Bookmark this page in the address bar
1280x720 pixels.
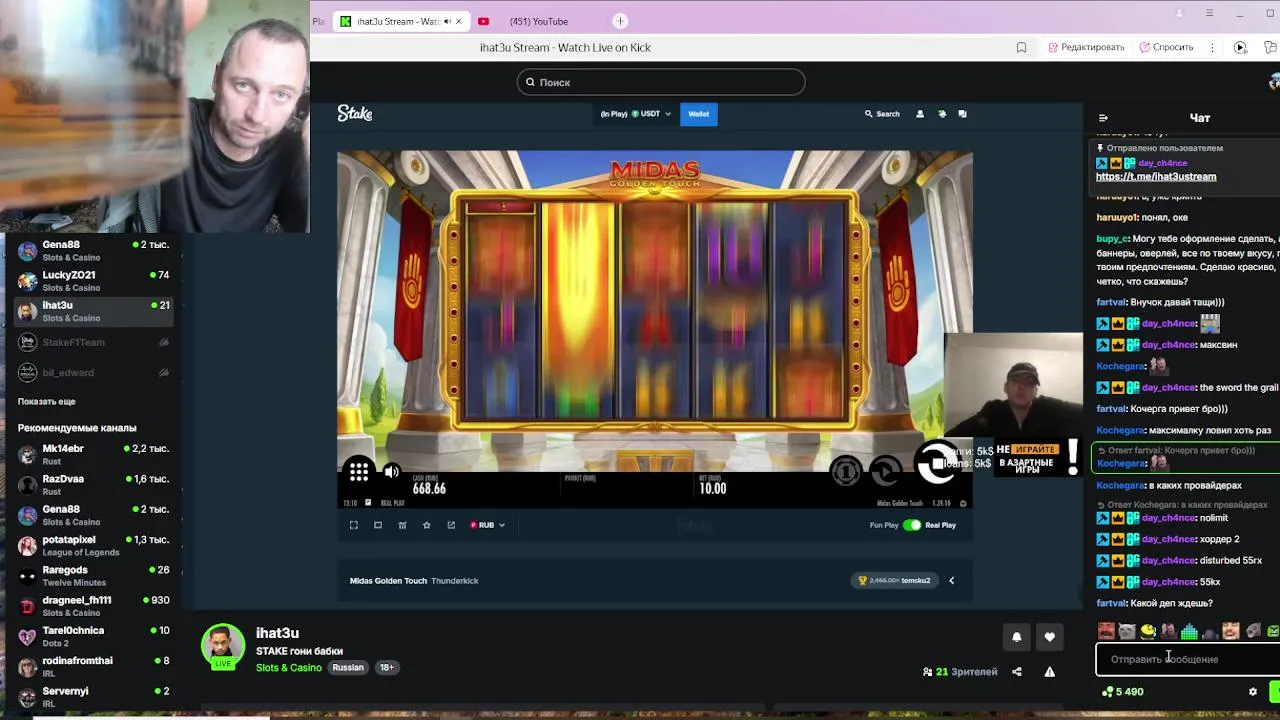tap(1021, 47)
